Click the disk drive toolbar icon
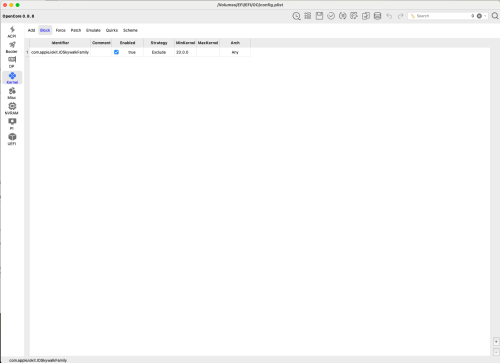Image resolution: width=500 pixels, height=363 pixels. coord(377,16)
